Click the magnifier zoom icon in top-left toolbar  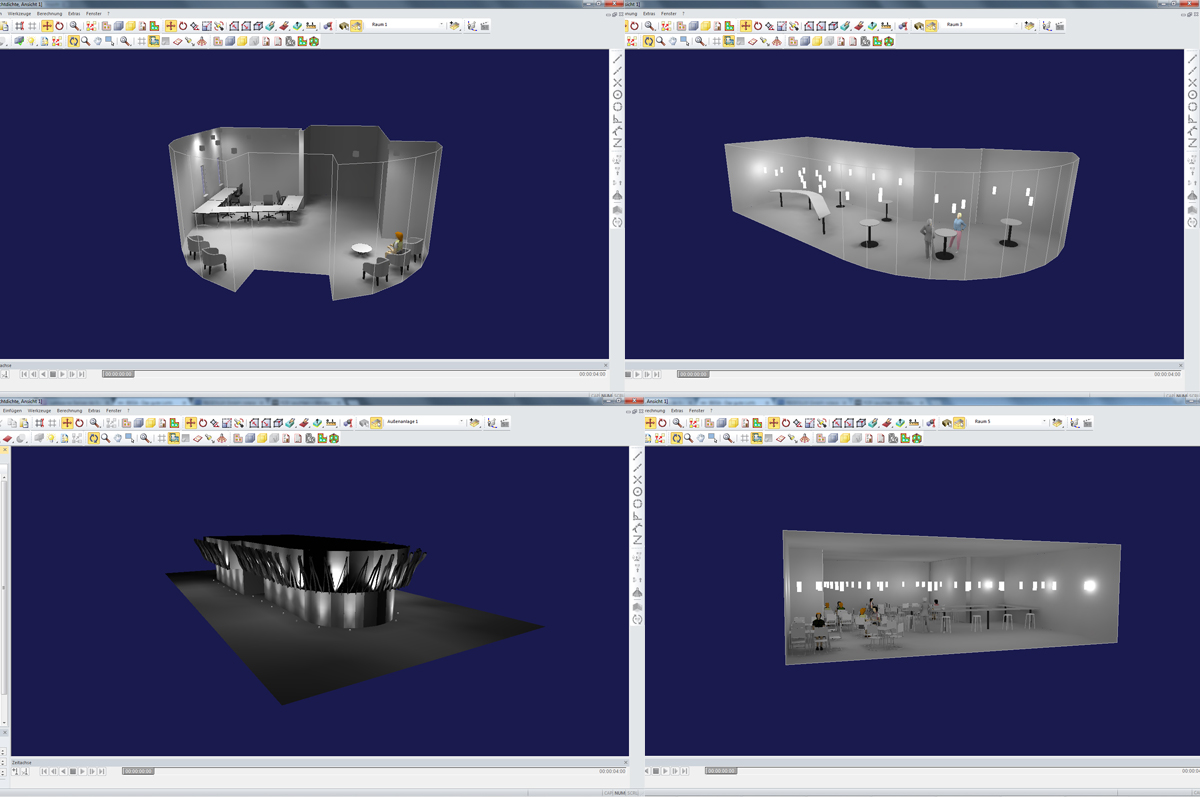tap(74, 25)
